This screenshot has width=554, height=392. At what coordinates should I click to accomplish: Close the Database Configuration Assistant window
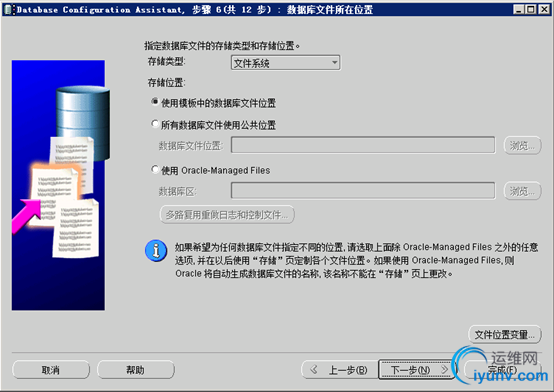[543, 10]
